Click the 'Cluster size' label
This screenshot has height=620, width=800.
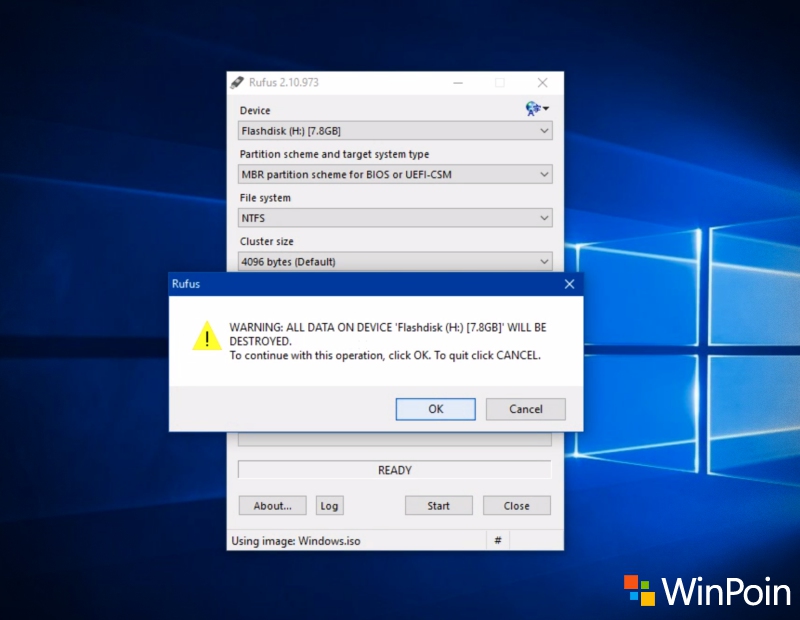click(x=266, y=241)
